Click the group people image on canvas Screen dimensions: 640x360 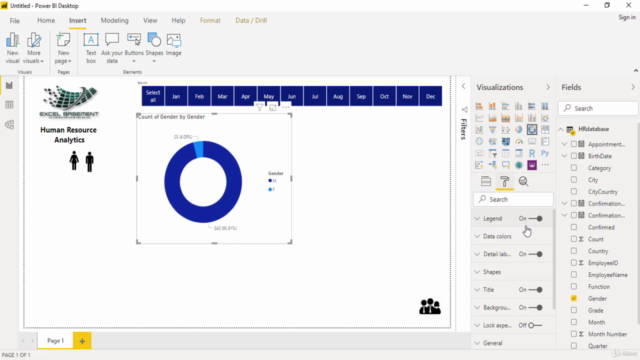pyautogui.click(x=430, y=306)
